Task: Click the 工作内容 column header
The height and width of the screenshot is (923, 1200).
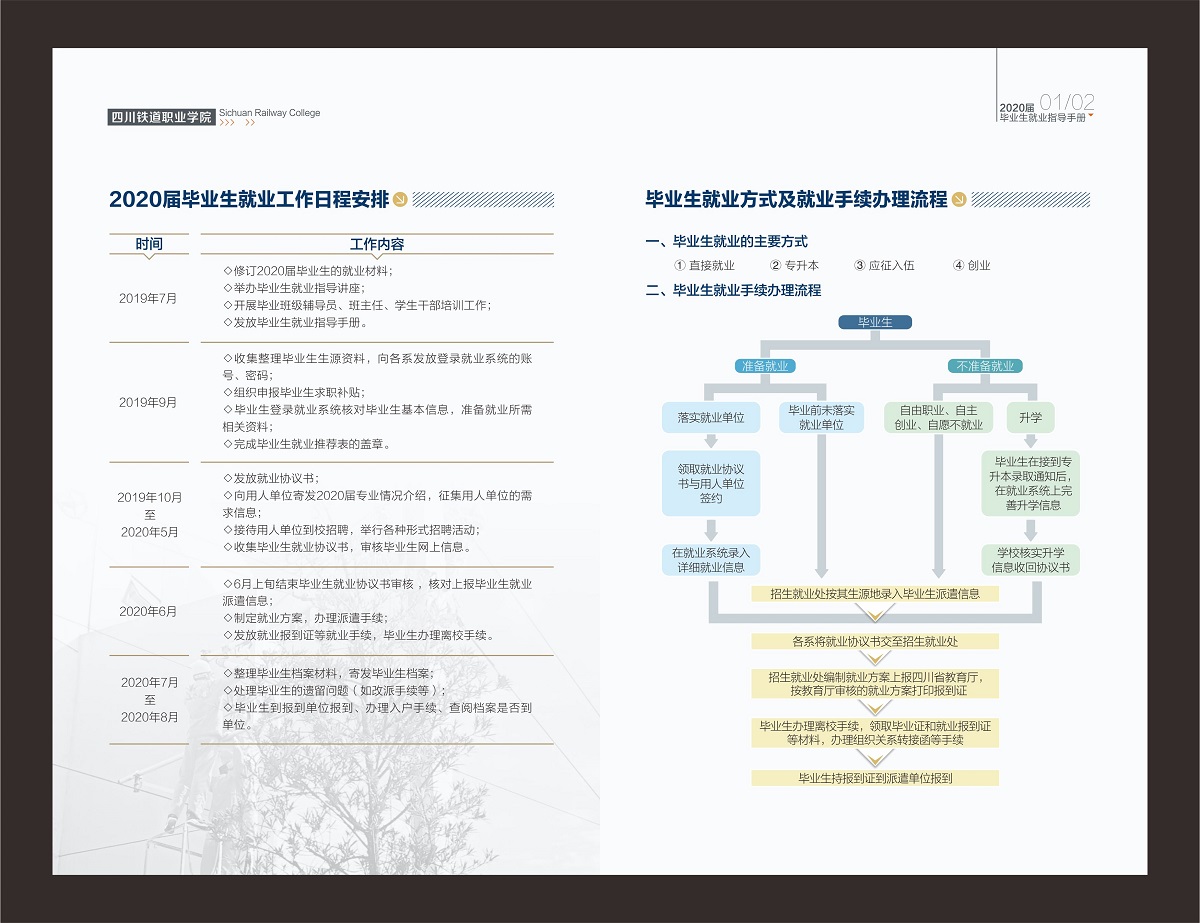Action: 377,244
